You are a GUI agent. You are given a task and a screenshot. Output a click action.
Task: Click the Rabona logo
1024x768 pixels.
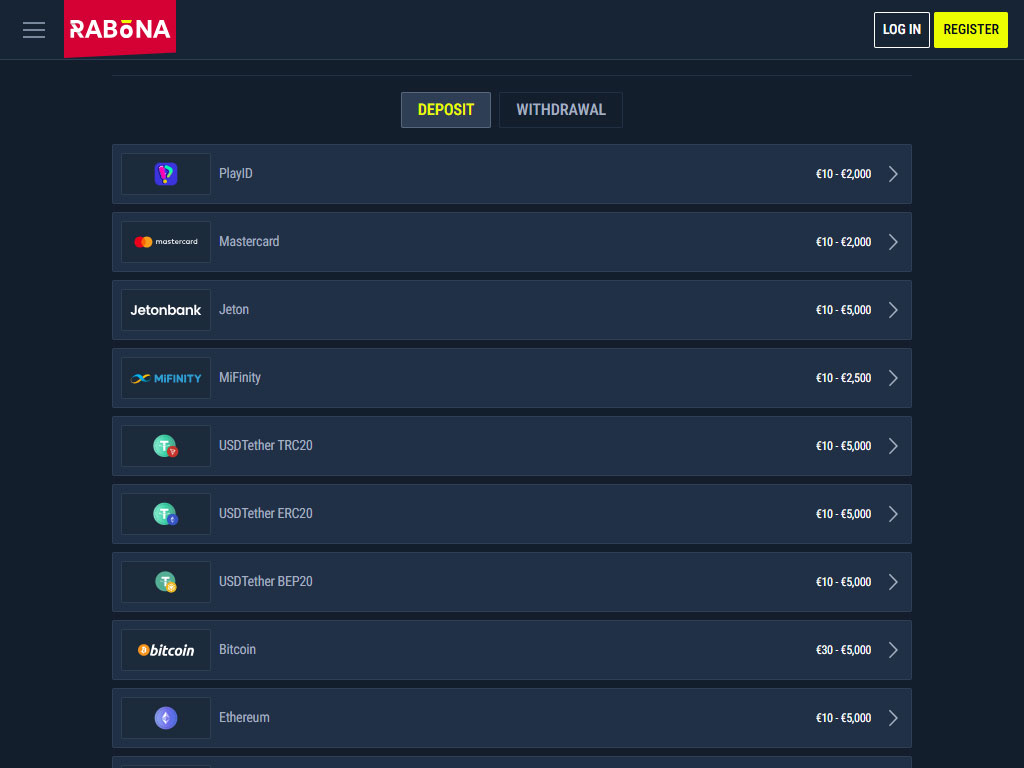(120, 29)
